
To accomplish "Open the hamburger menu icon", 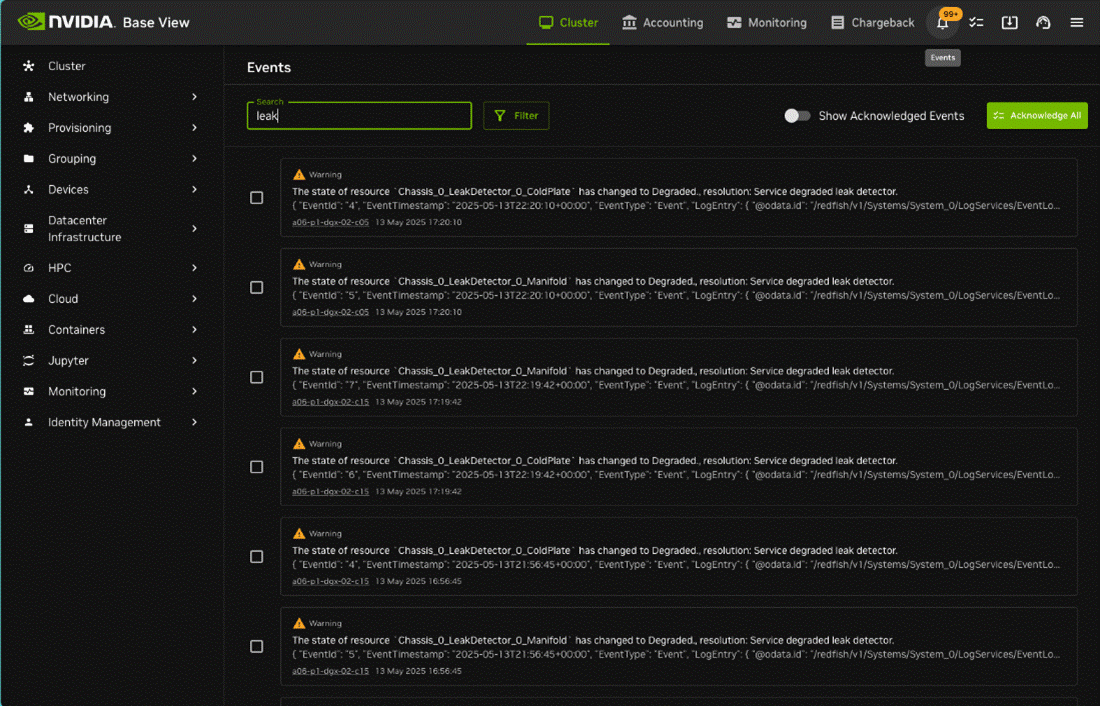I will tap(1077, 23).
